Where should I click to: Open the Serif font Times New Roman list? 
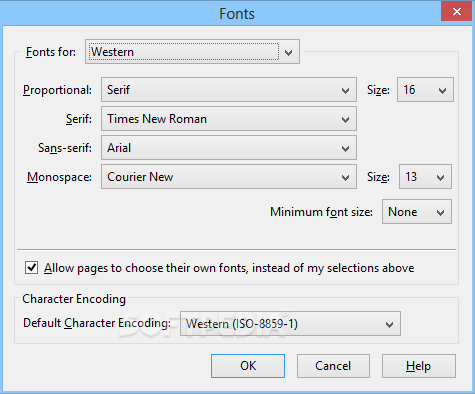[229, 119]
